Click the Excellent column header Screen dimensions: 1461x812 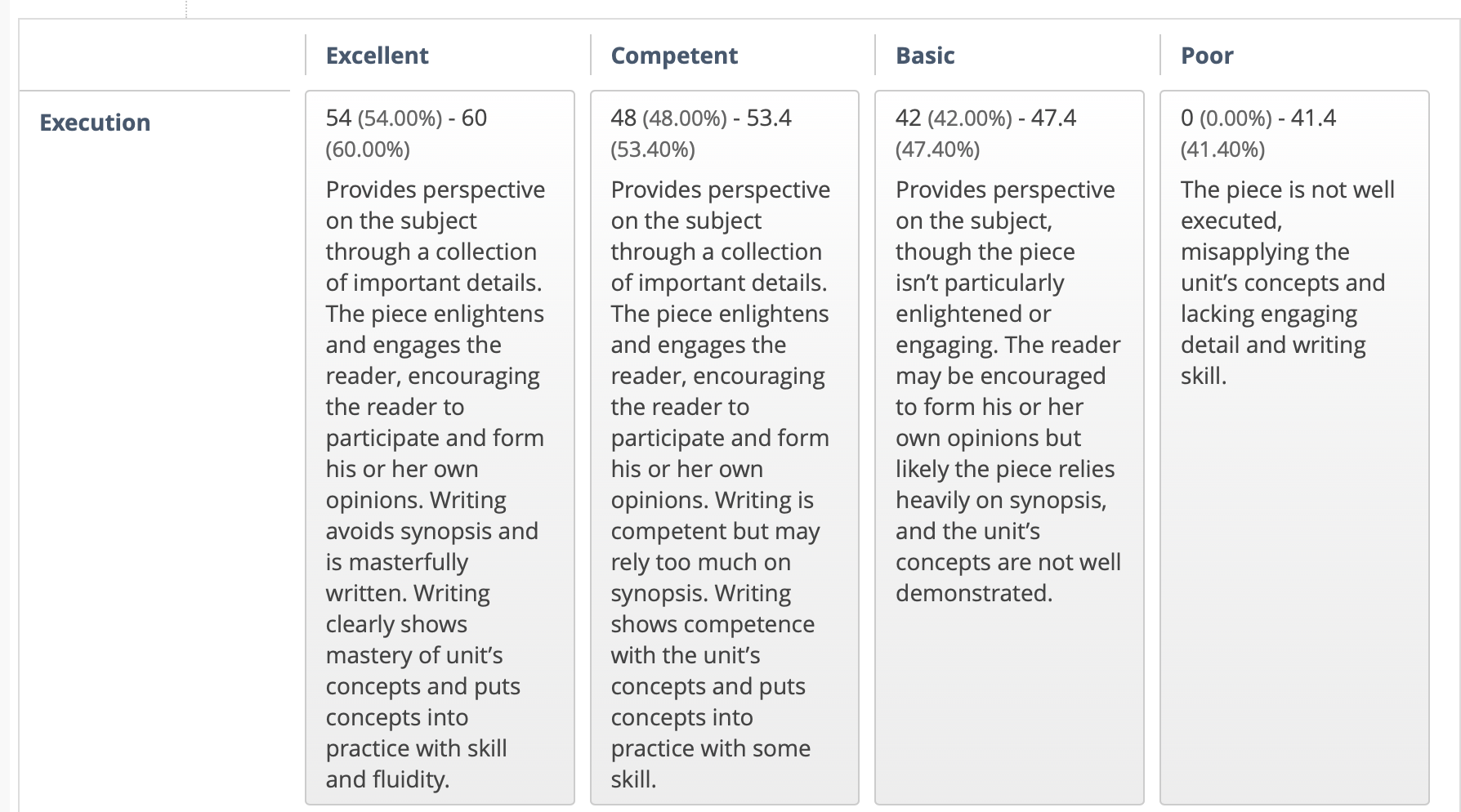pos(377,56)
